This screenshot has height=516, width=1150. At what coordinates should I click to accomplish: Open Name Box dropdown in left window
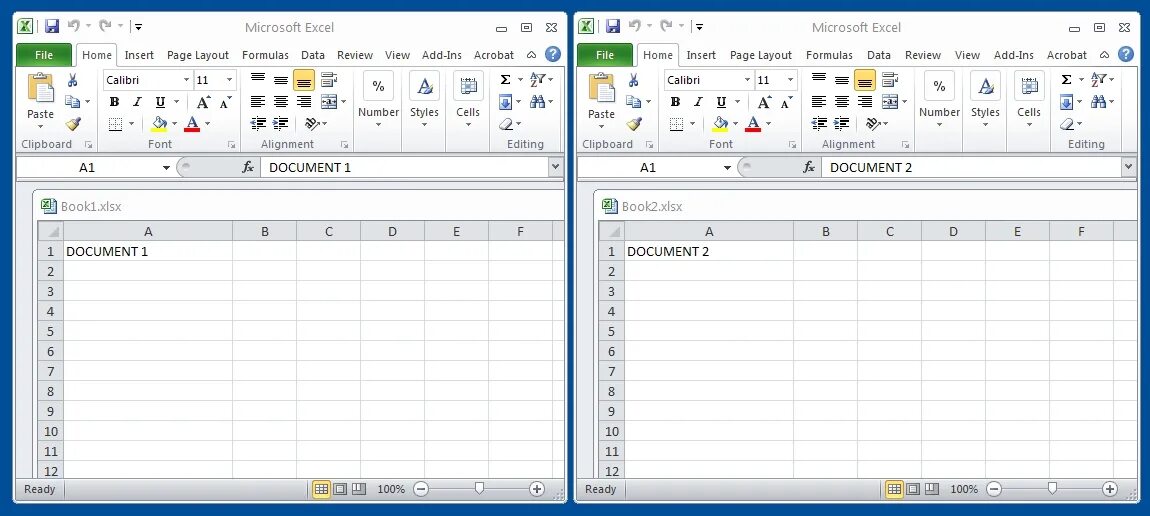click(x=166, y=168)
